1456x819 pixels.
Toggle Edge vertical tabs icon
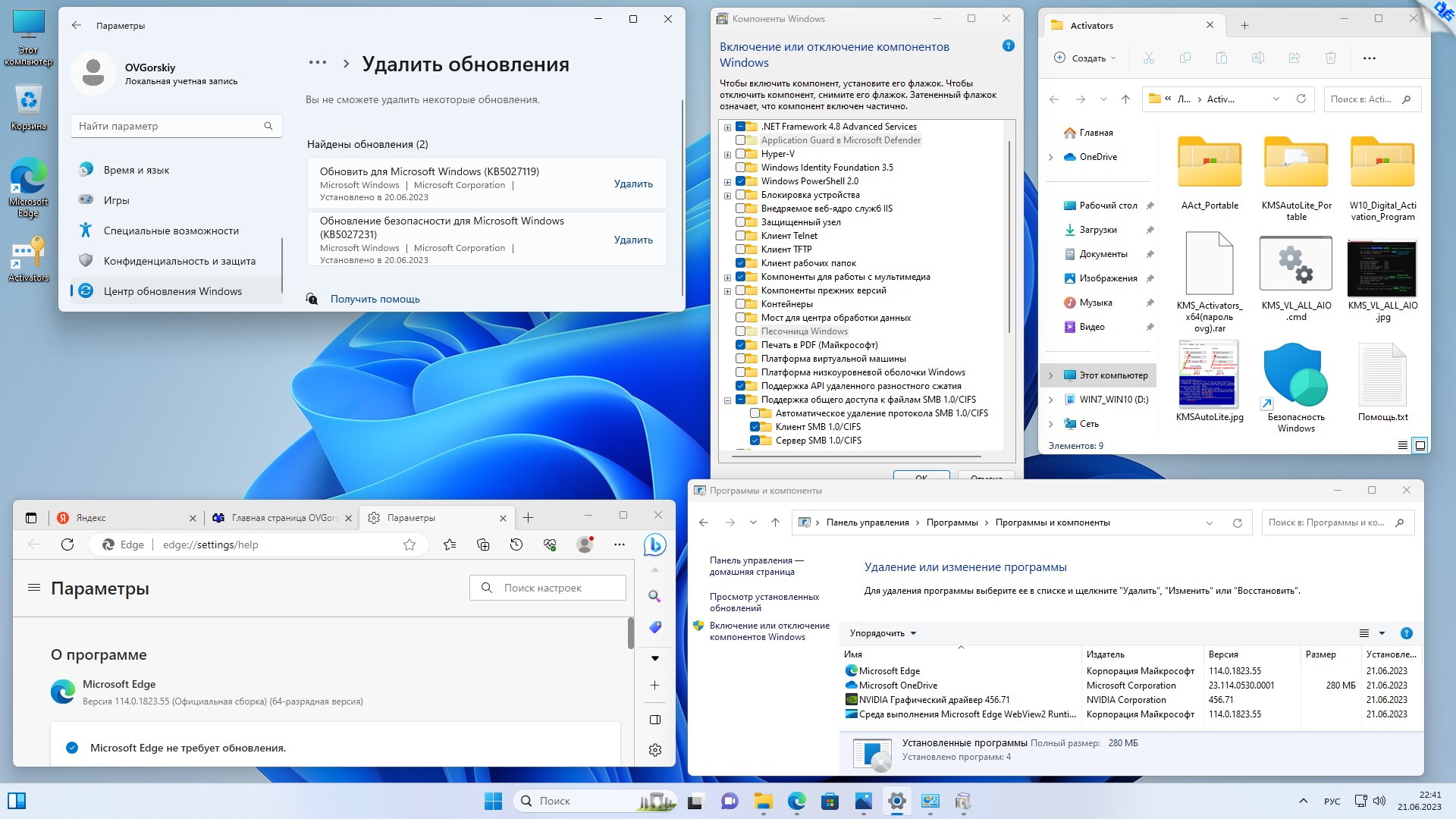pos(31,518)
